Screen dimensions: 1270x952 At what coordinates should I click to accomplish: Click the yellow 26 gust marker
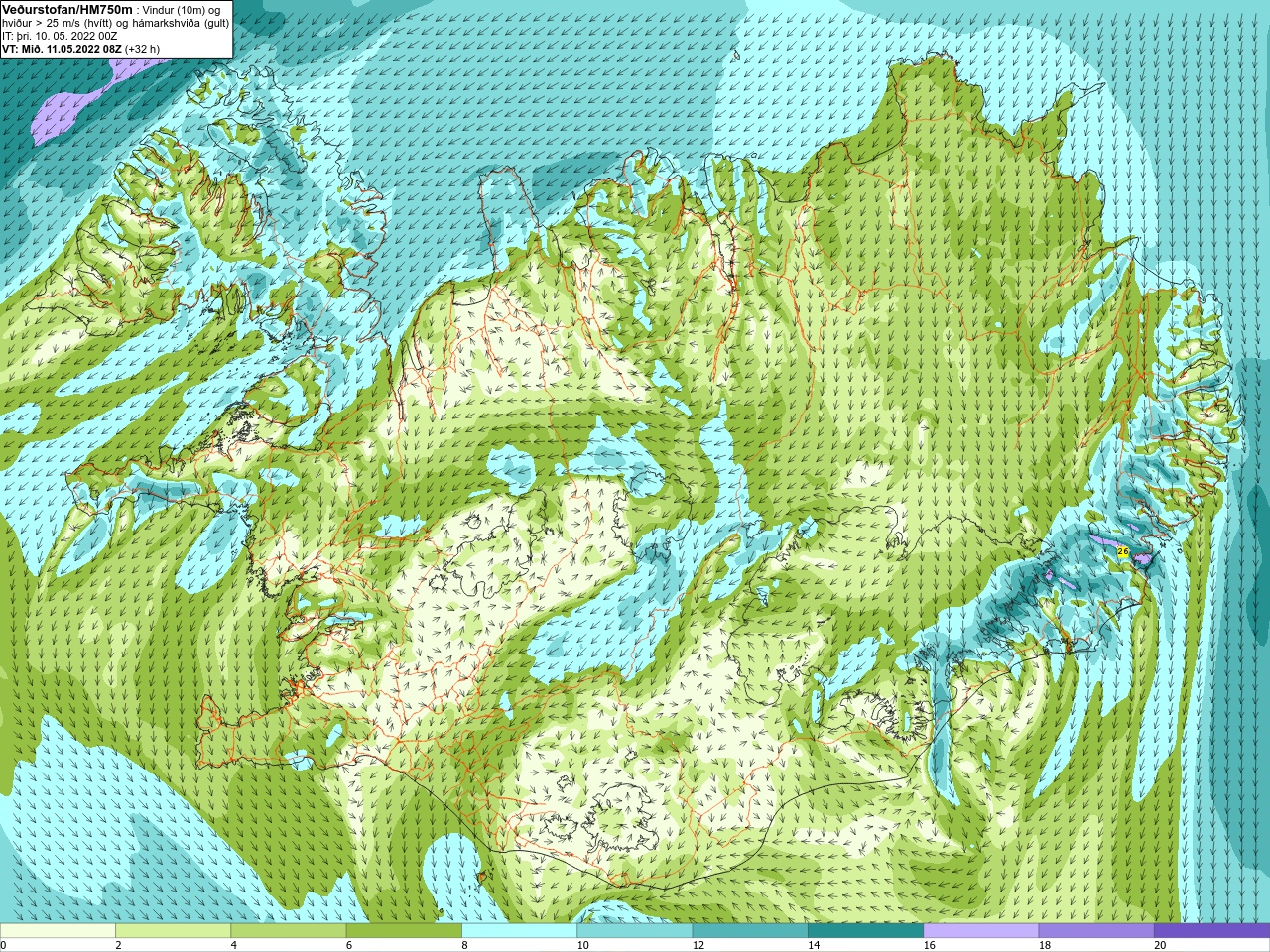1123,551
